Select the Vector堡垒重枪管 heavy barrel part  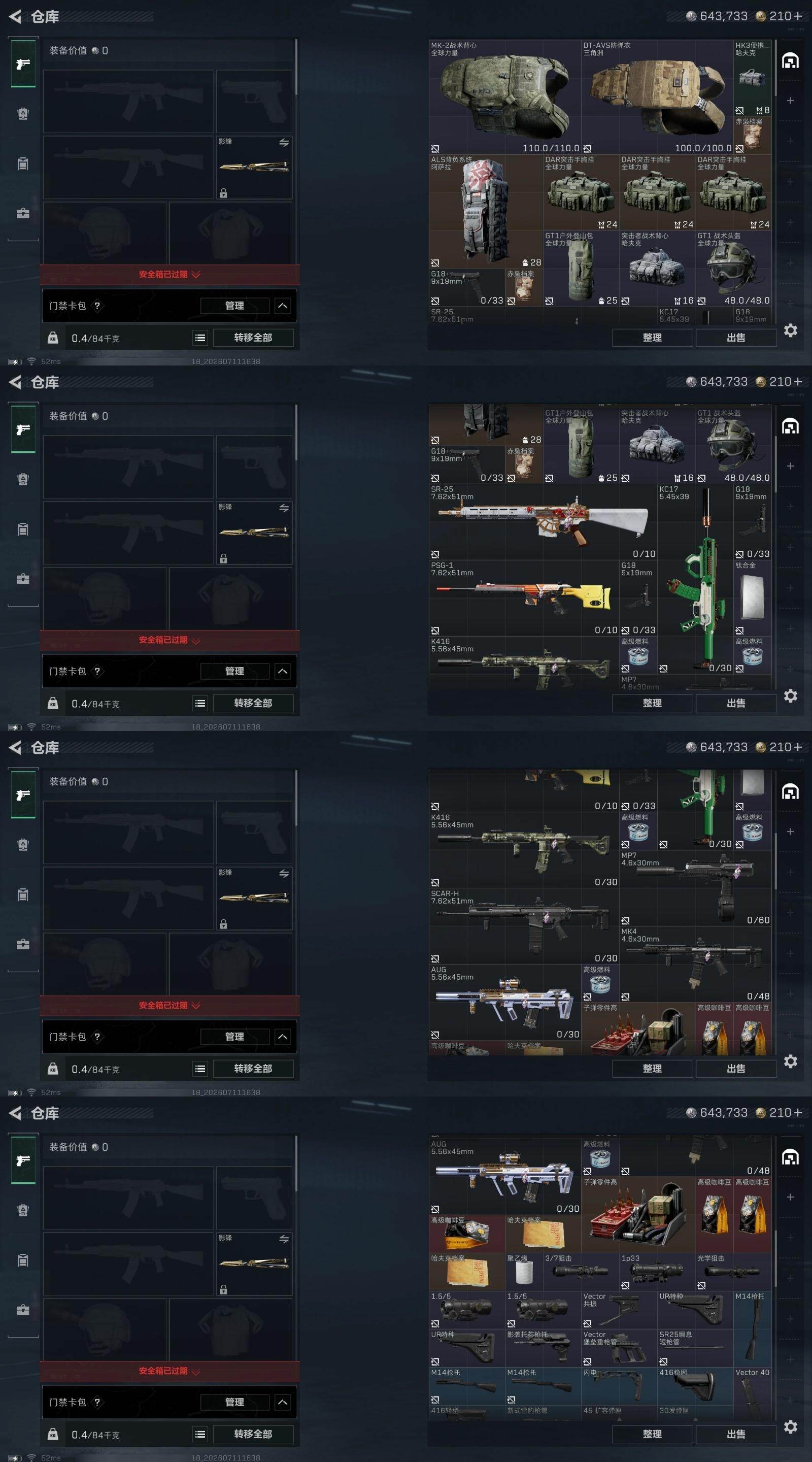619,1348
